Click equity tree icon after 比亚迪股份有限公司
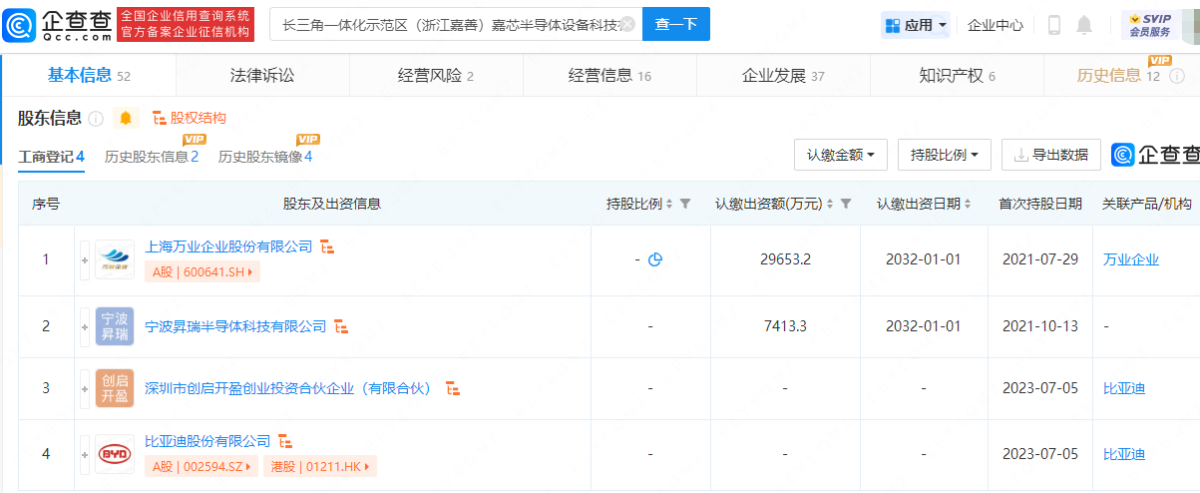The height and width of the screenshot is (493, 1200). pyautogui.click(x=285, y=440)
